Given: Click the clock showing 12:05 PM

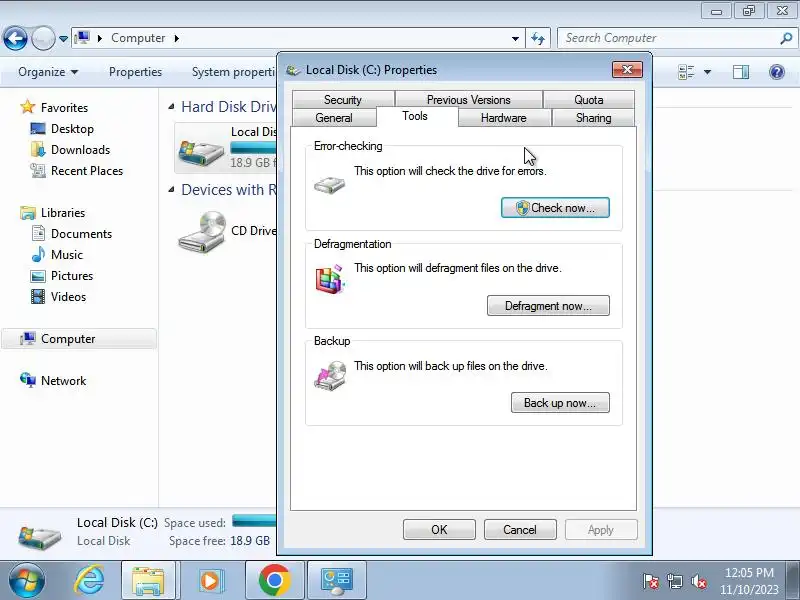Looking at the screenshot, I should (749, 572).
